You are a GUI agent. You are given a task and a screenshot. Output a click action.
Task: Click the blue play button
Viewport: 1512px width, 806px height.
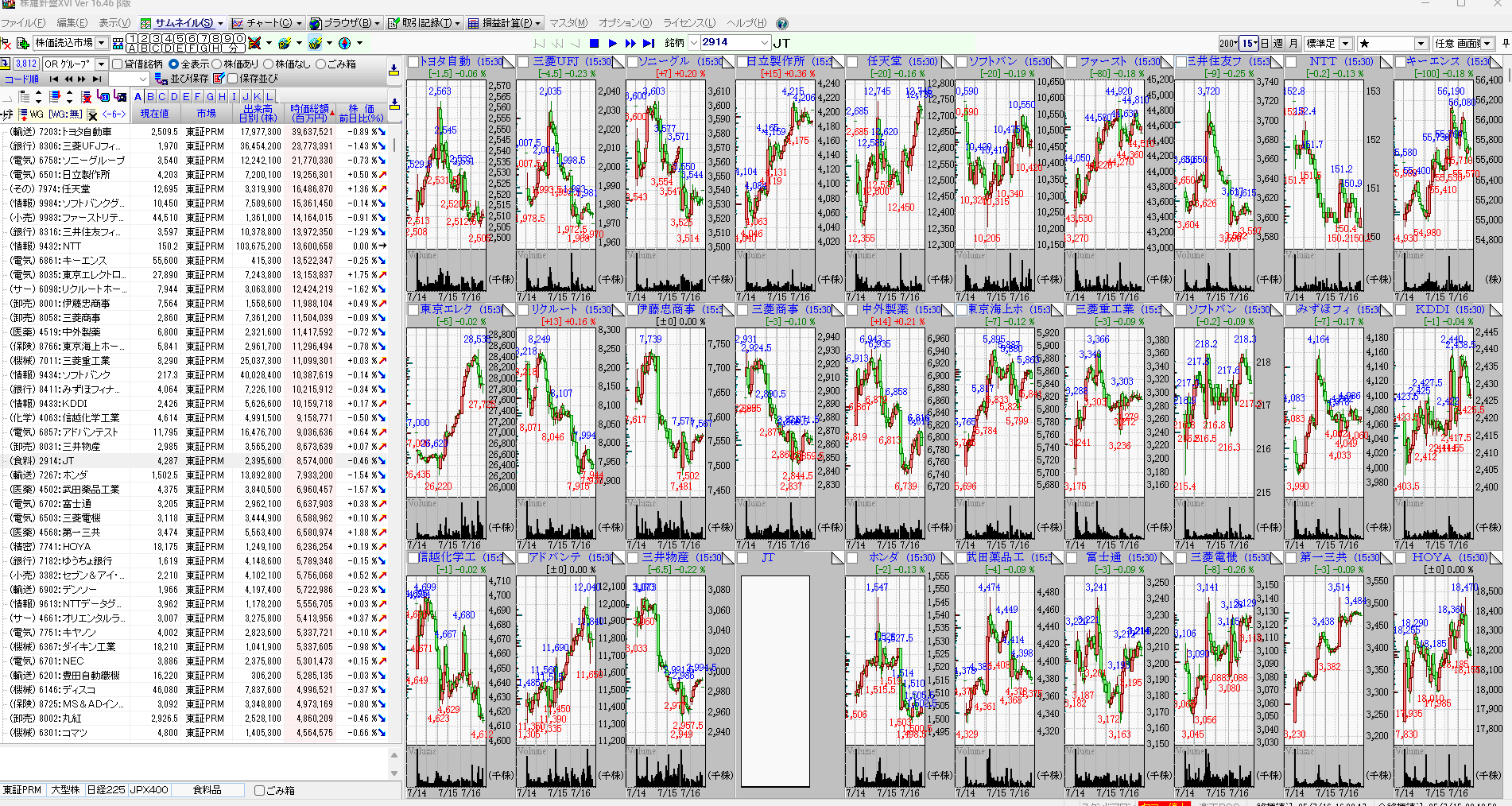pyautogui.click(x=612, y=43)
